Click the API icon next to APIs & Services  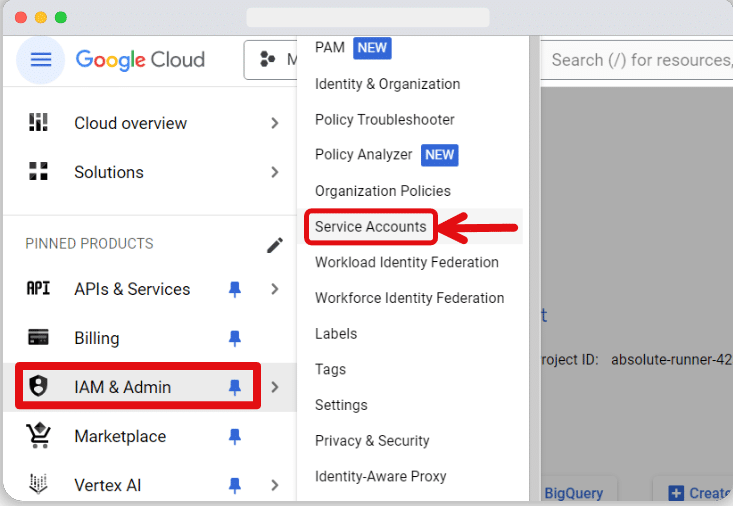tap(38, 289)
